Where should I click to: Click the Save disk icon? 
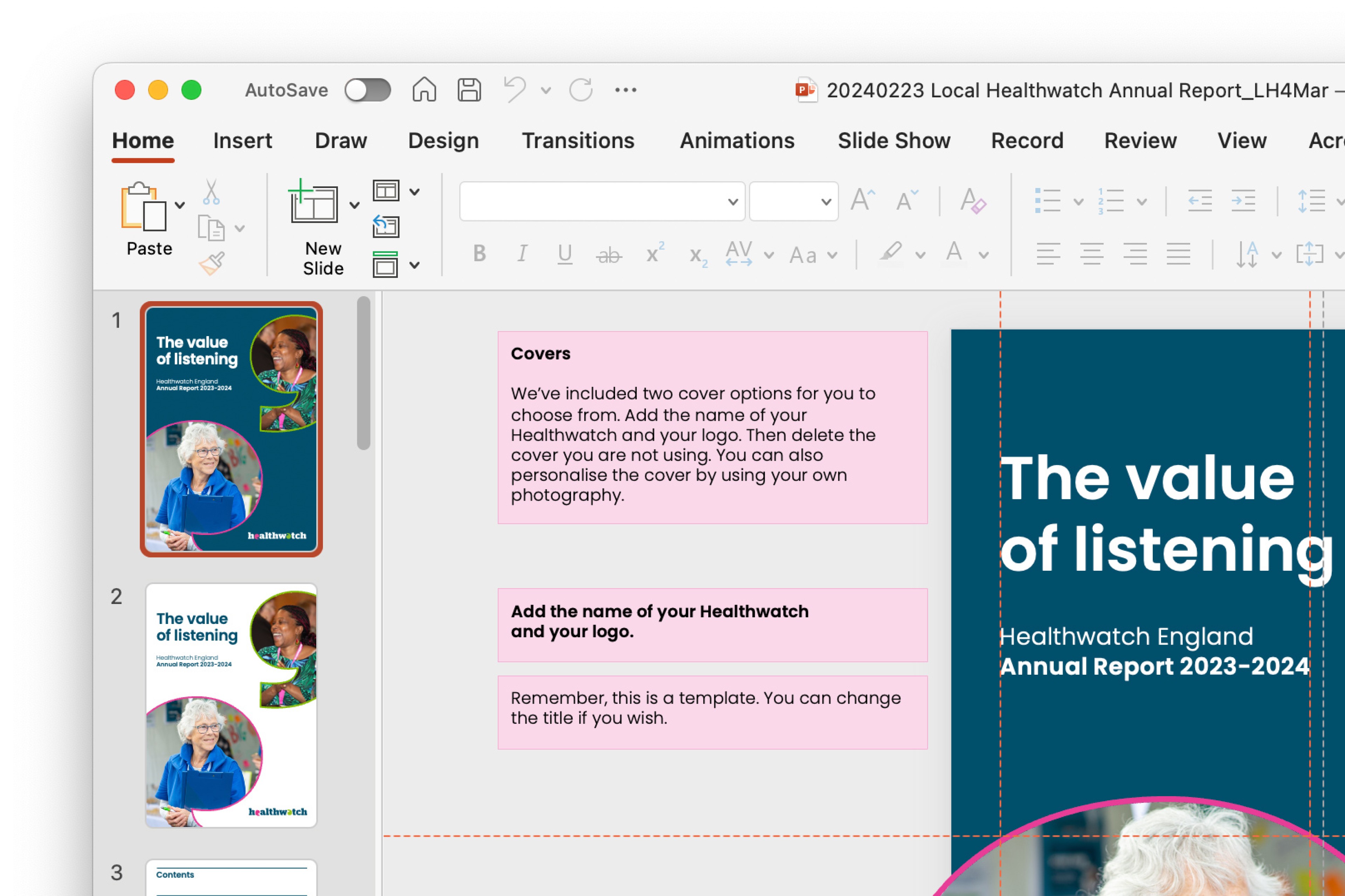(469, 90)
